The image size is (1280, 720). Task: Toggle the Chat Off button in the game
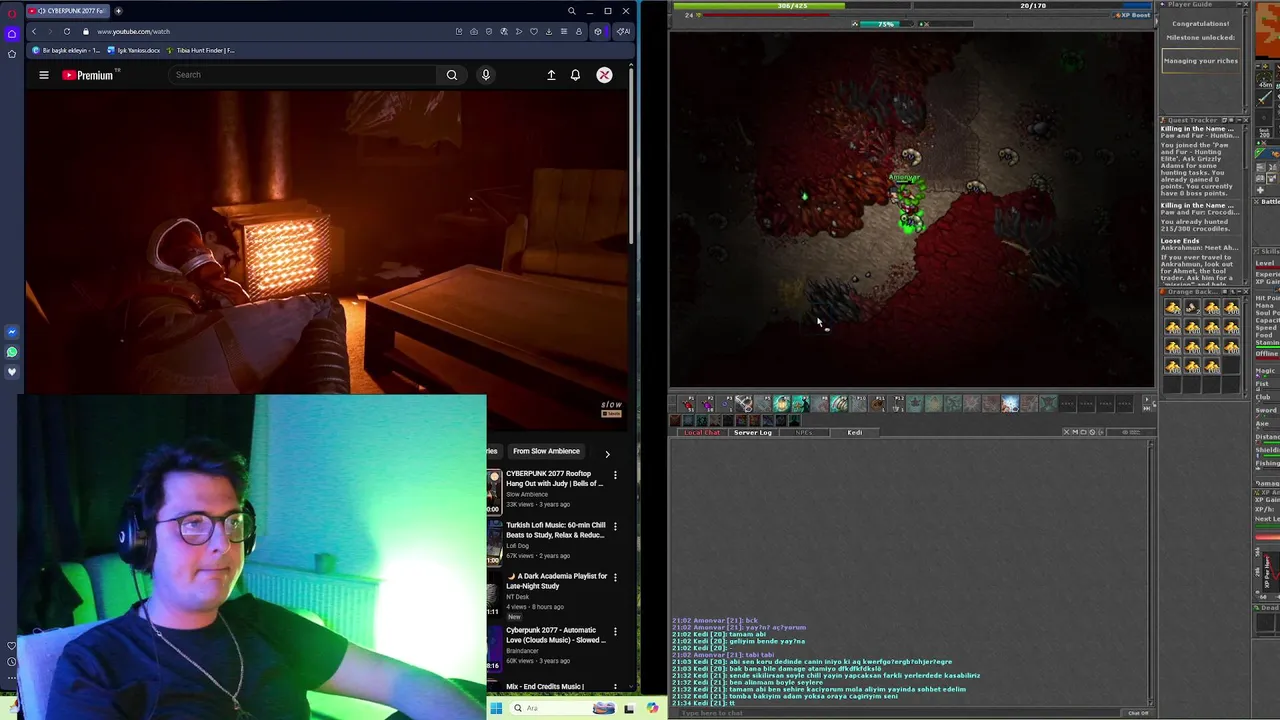pyautogui.click(x=1138, y=713)
